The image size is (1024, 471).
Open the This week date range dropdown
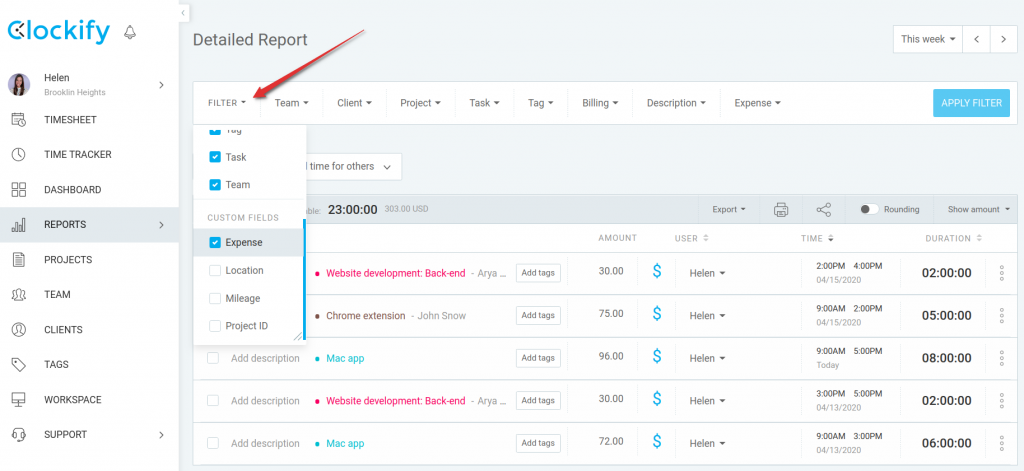point(929,39)
